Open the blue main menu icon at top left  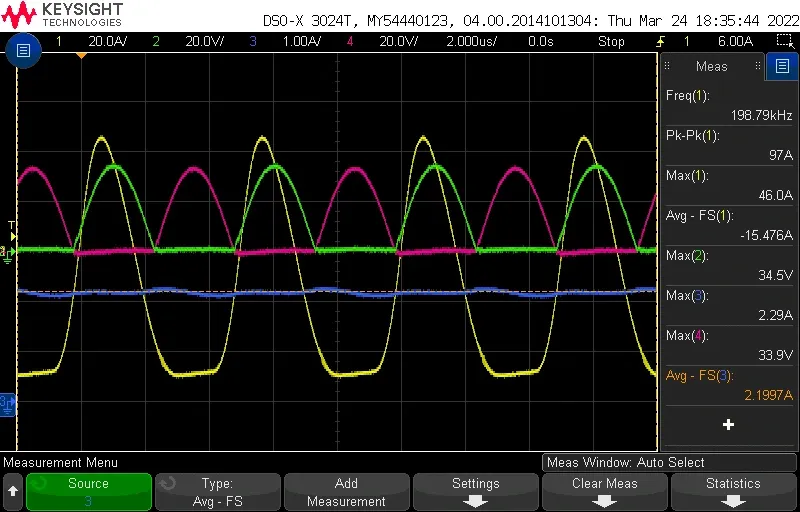tap(23, 50)
